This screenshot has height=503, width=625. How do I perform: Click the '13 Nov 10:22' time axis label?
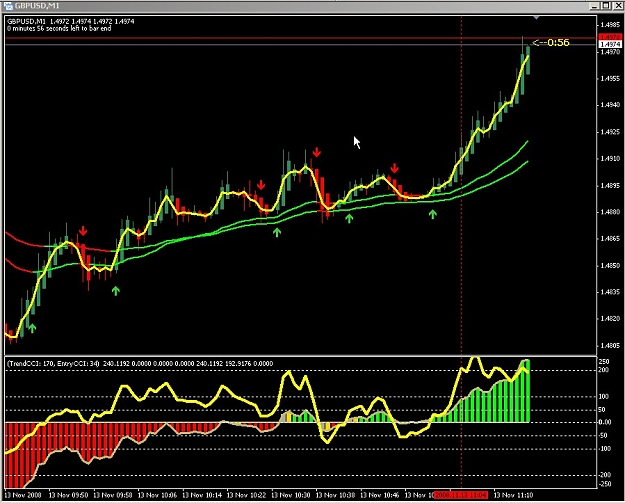coord(246,495)
